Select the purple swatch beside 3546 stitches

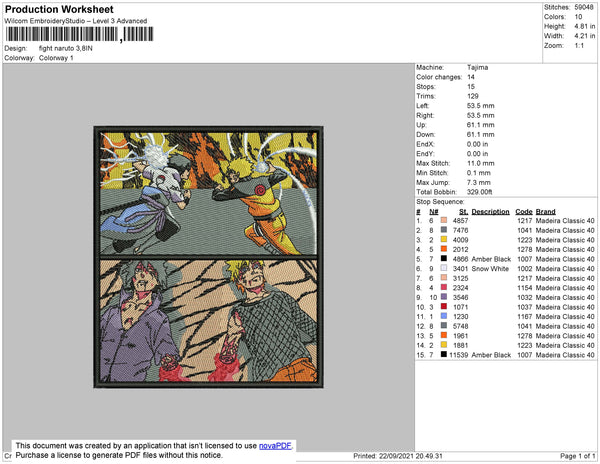[443, 297]
